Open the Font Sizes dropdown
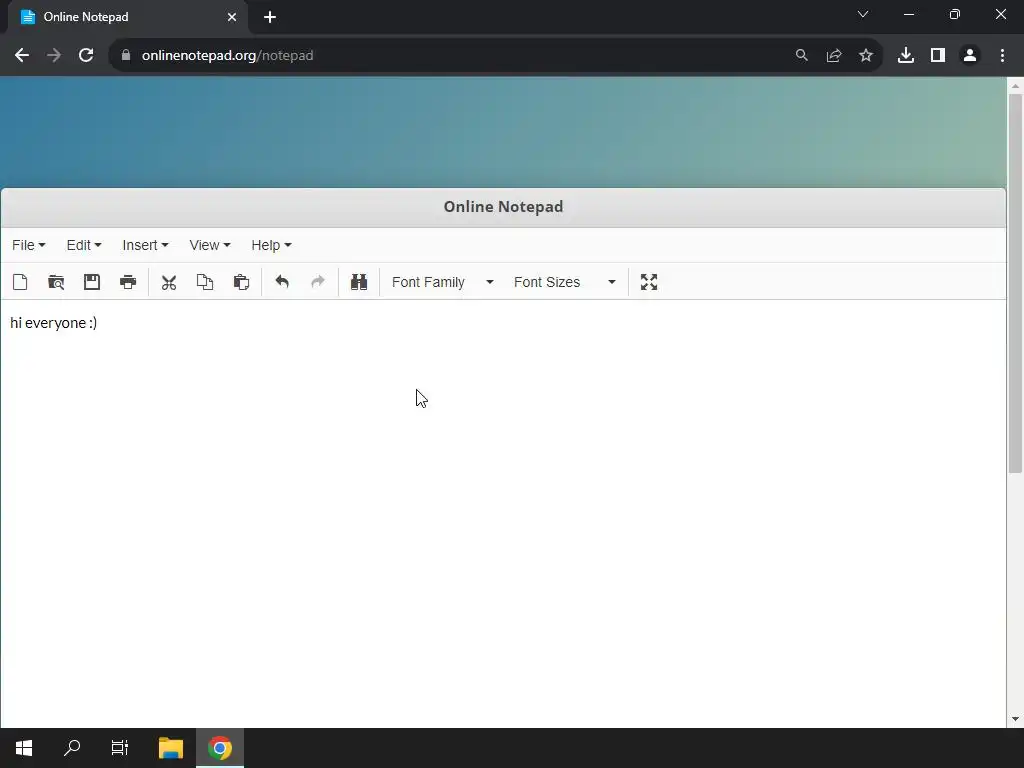Screen dimensions: 1024x768 pyautogui.click(x=564, y=282)
